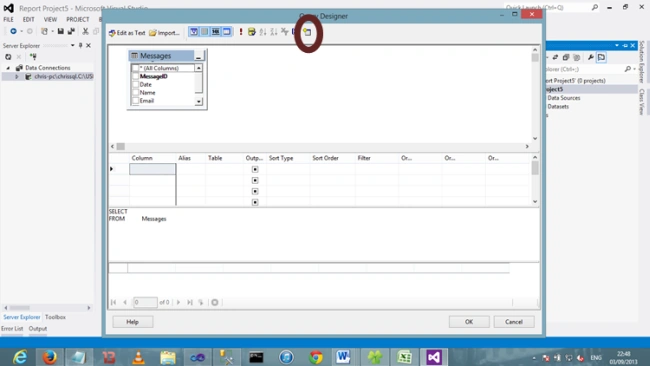Image resolution: width=650 pixels, height=366 pixels.
Task: Click the Remove Filter toolbar icon
Action: pyautogui.click(x=284, y=32)
